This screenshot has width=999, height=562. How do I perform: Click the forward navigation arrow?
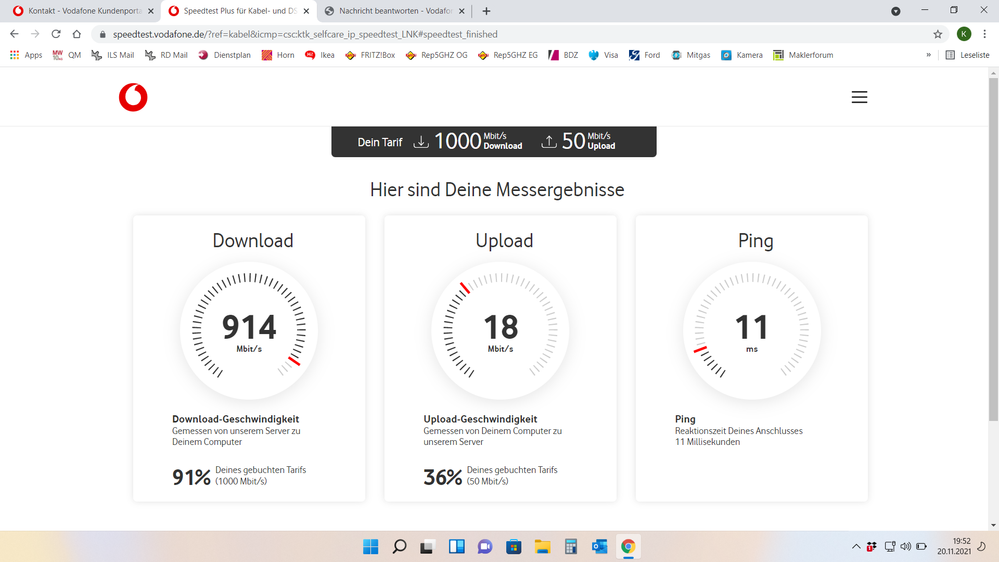coord(35,34)
